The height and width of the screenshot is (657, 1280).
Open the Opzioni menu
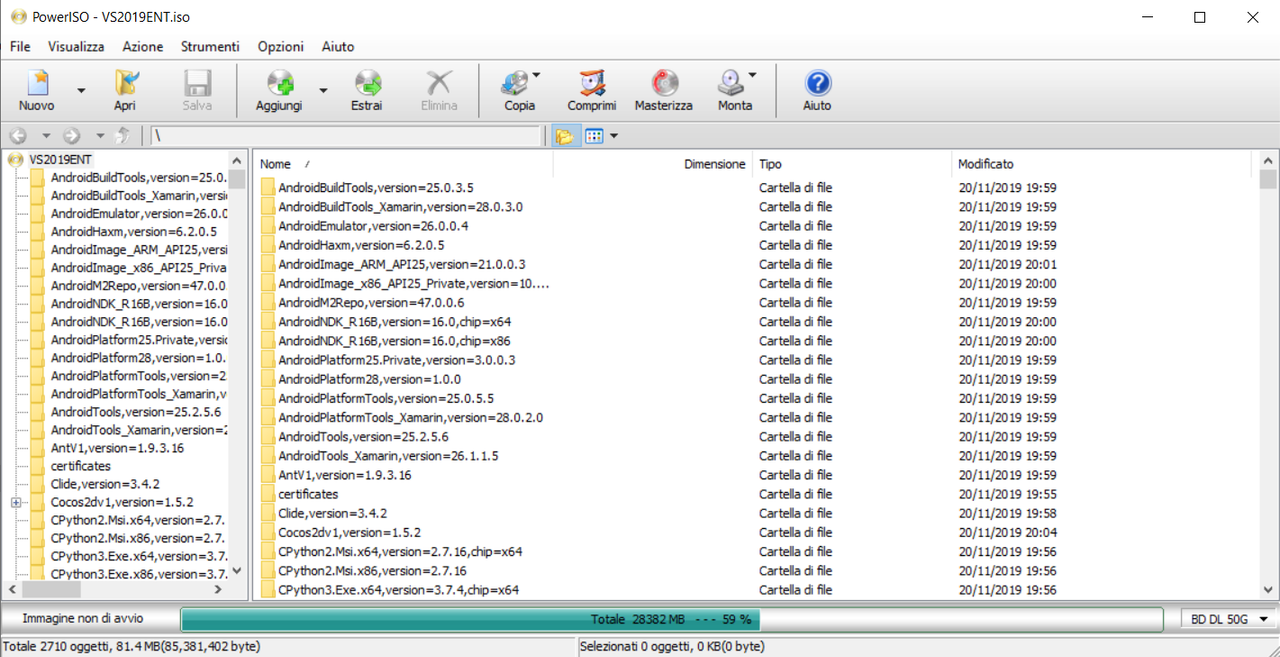click(x=281, y=46)
